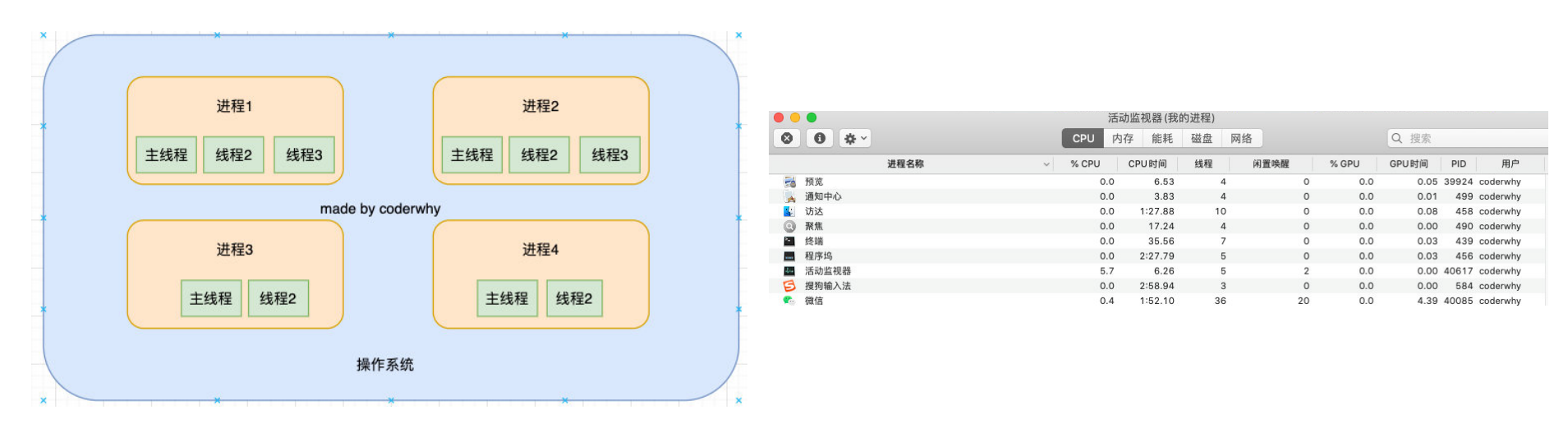Click the force quit process X icon
The width and height of the screenshot is (1568, 442).
787,138
